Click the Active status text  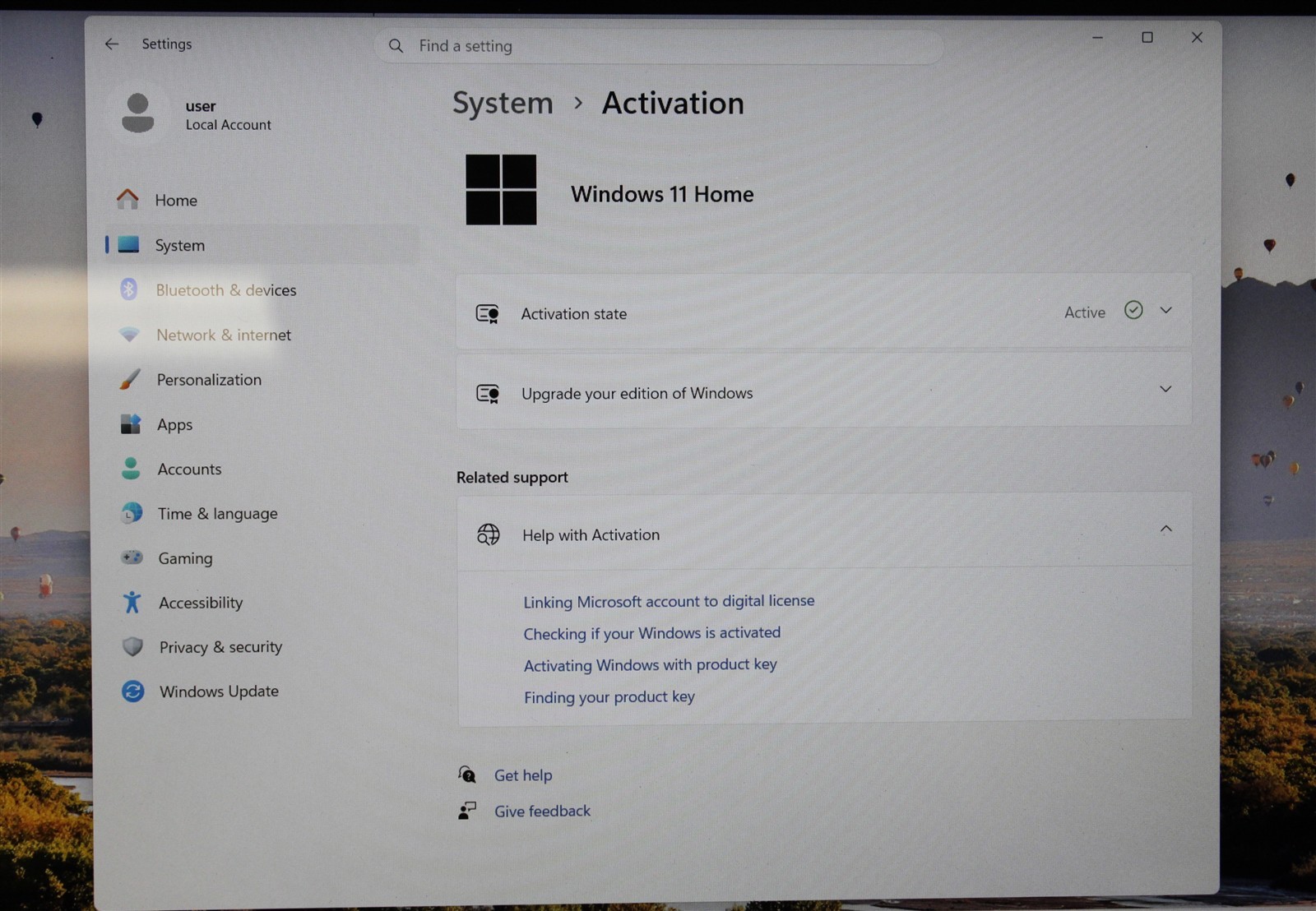tap(1085, 312)
